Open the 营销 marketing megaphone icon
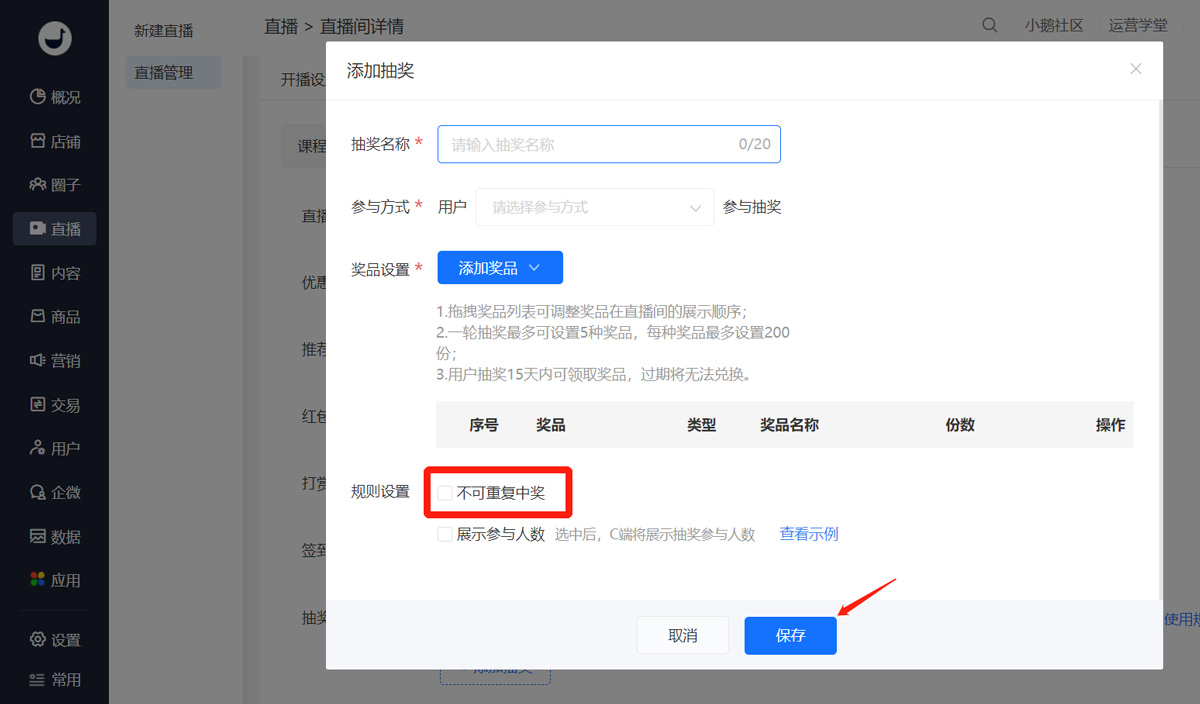The height and width of the screenshot is (704, 1200). pos(38,361)
